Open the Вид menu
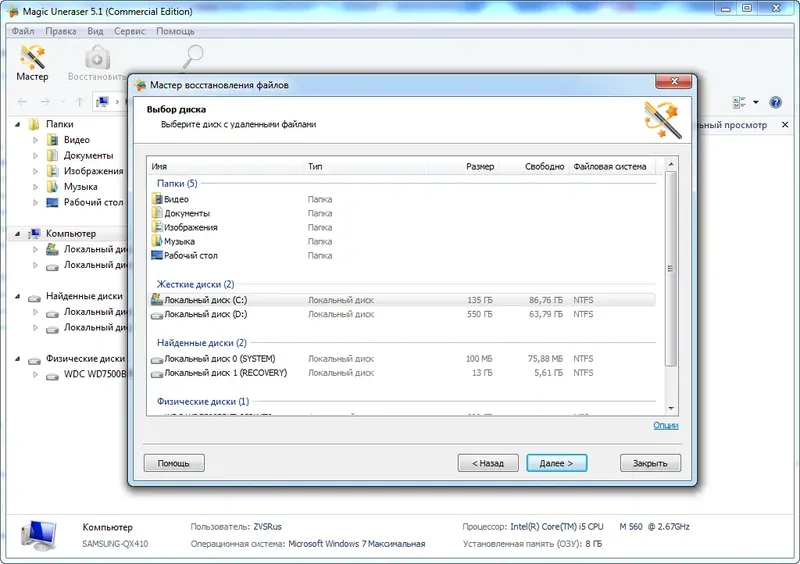The image size is (800, 564). pos(95,31)
